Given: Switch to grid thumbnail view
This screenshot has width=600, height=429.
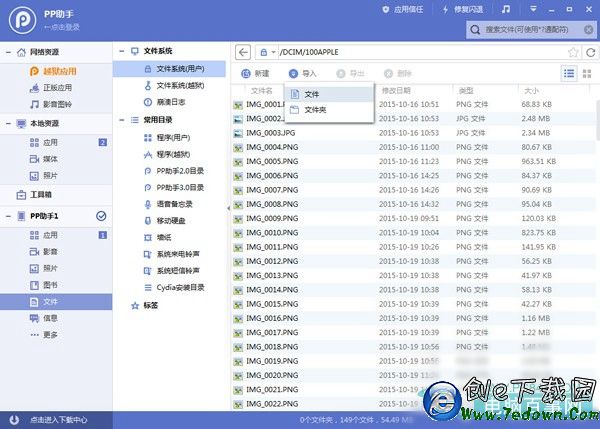Looking at the screenshot, I should pyautogui.click(x=587, y=73).
